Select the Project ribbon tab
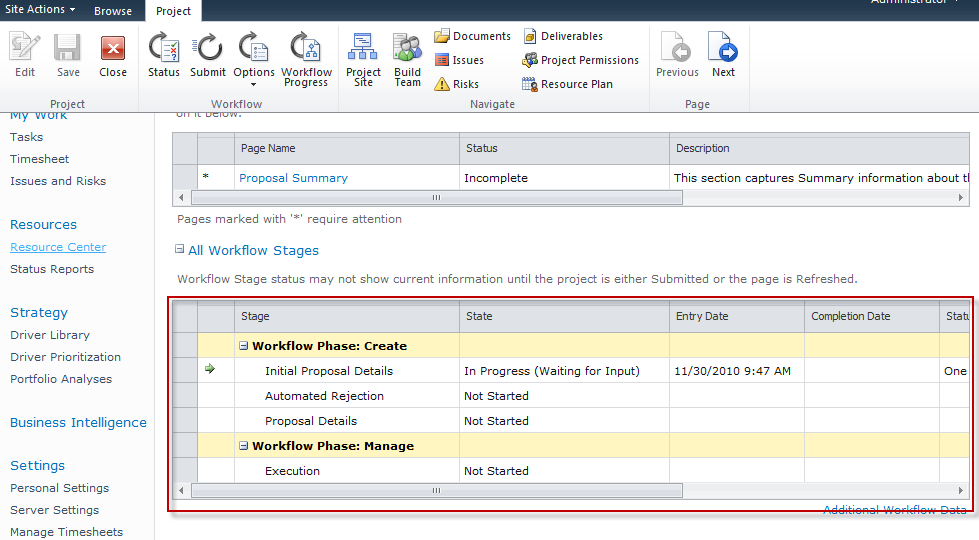This screenshot has width=979, height=540. [173, 11]
